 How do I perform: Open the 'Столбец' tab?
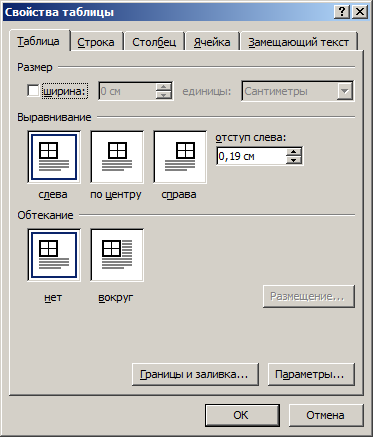[x=154, y=42]
